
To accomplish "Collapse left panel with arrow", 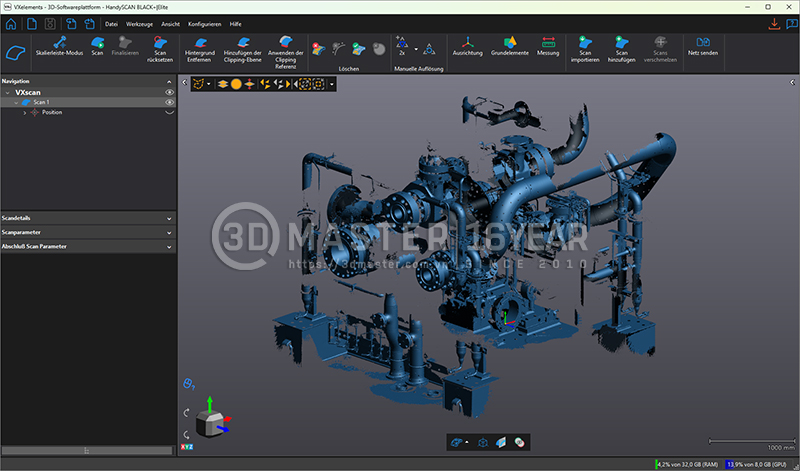I will [184, 82].
